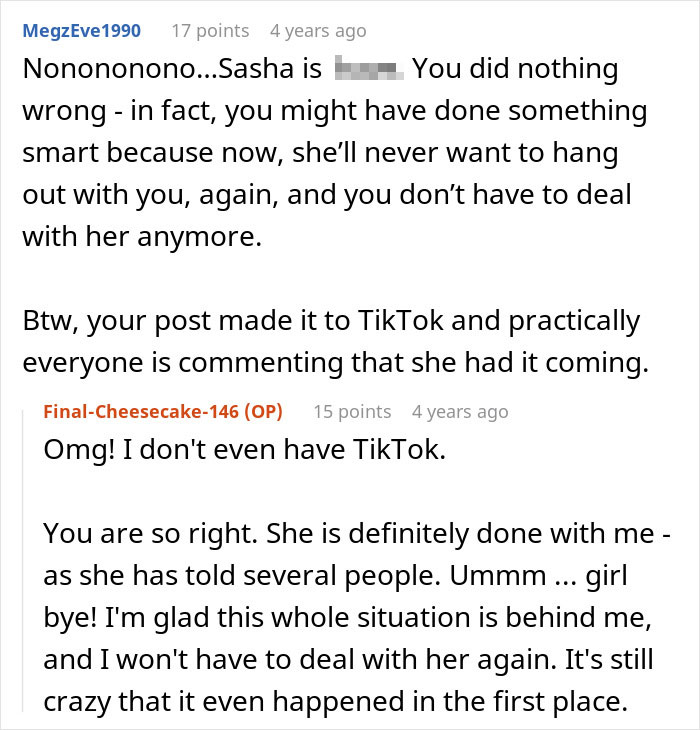700x730 pixels.
Task: Click line everyone is commenting that she had it coming
Action: coord(336,363)
